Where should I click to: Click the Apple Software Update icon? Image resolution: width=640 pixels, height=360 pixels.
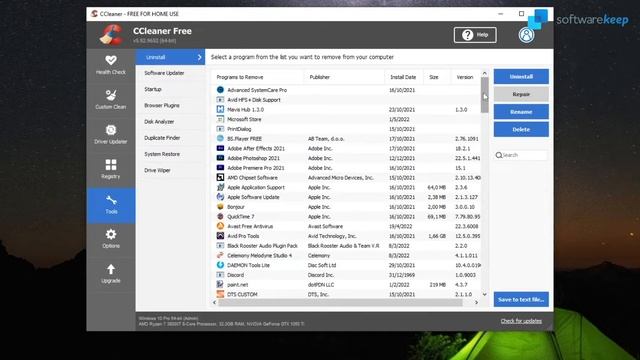[x=220, y=197]
